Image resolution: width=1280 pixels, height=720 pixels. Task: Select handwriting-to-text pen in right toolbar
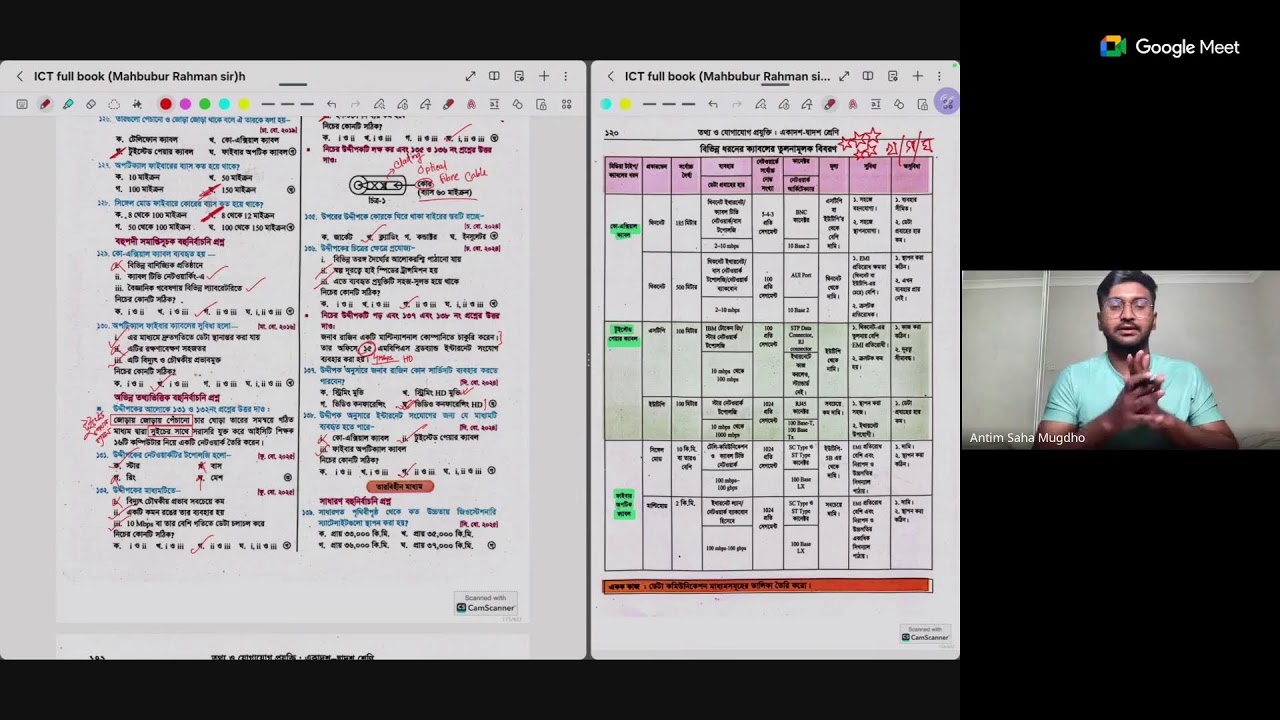(x=807, y=104)
